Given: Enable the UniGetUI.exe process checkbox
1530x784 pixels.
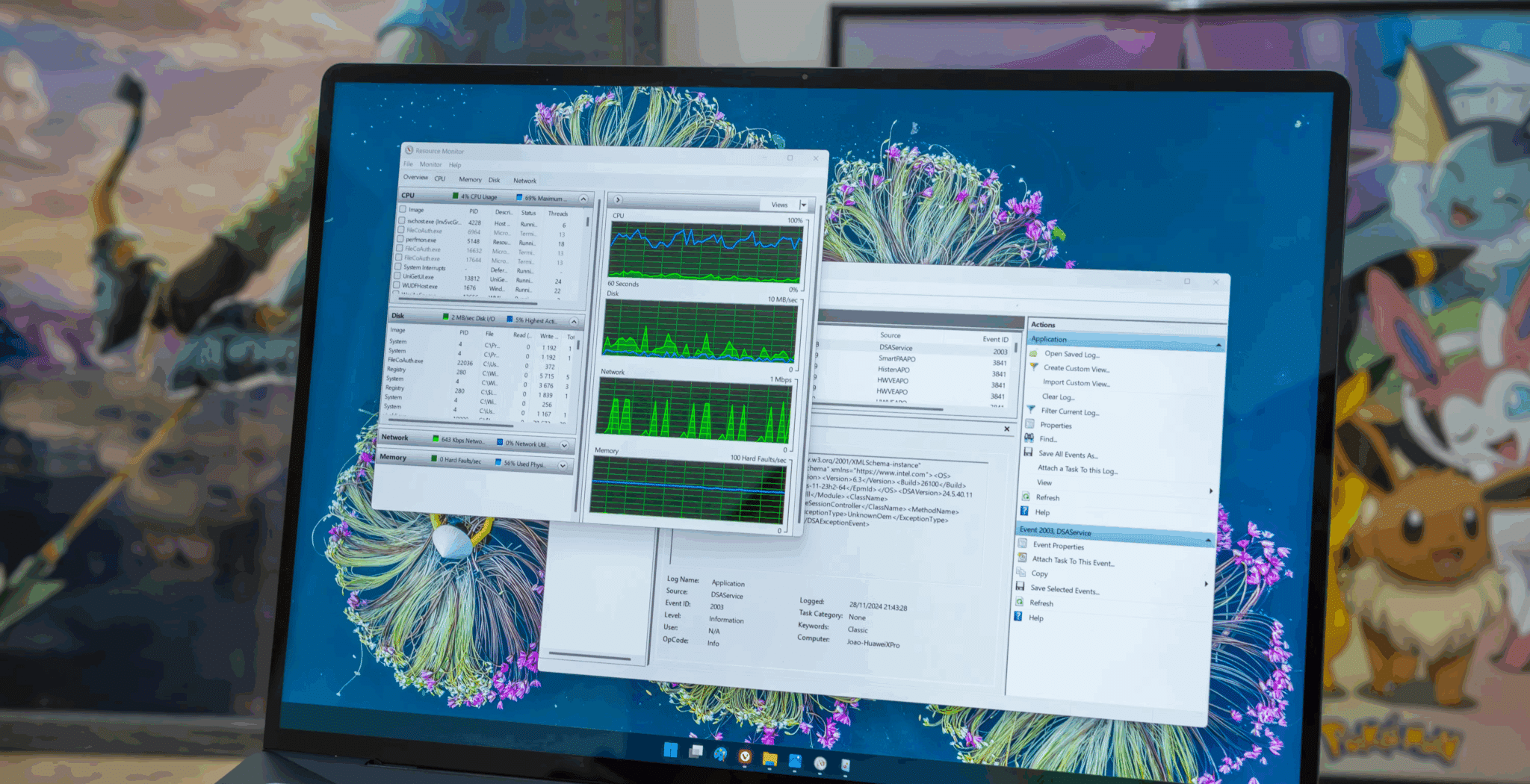Looking at the screenshot, I should [397, 276].
